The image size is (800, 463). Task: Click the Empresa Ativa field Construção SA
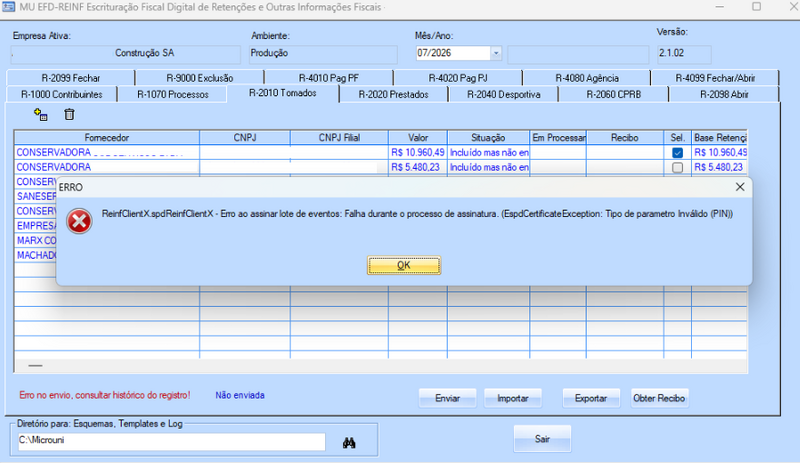click(x=126, y=54)
